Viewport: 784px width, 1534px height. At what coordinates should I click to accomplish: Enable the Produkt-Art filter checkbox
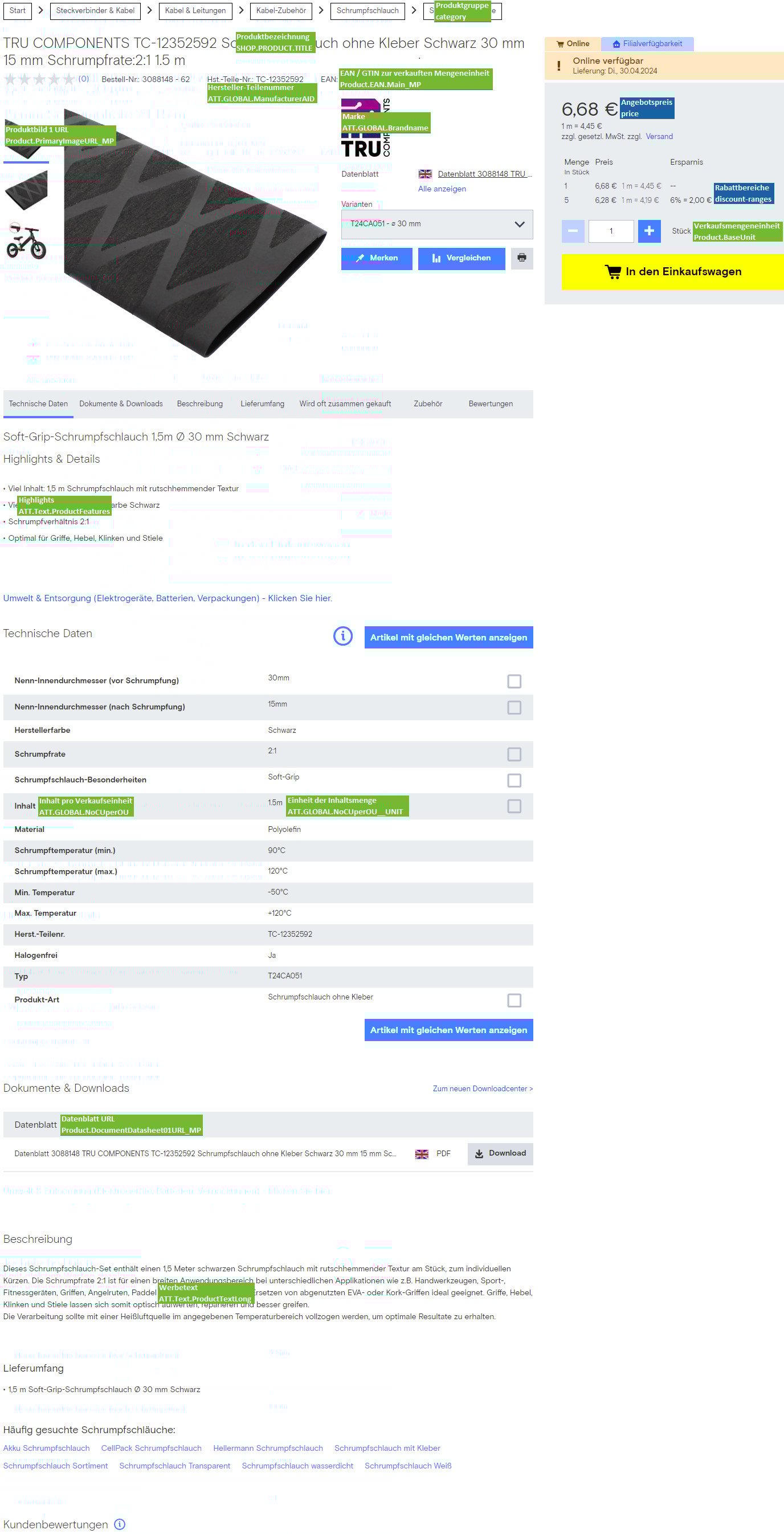(514, 1000)
